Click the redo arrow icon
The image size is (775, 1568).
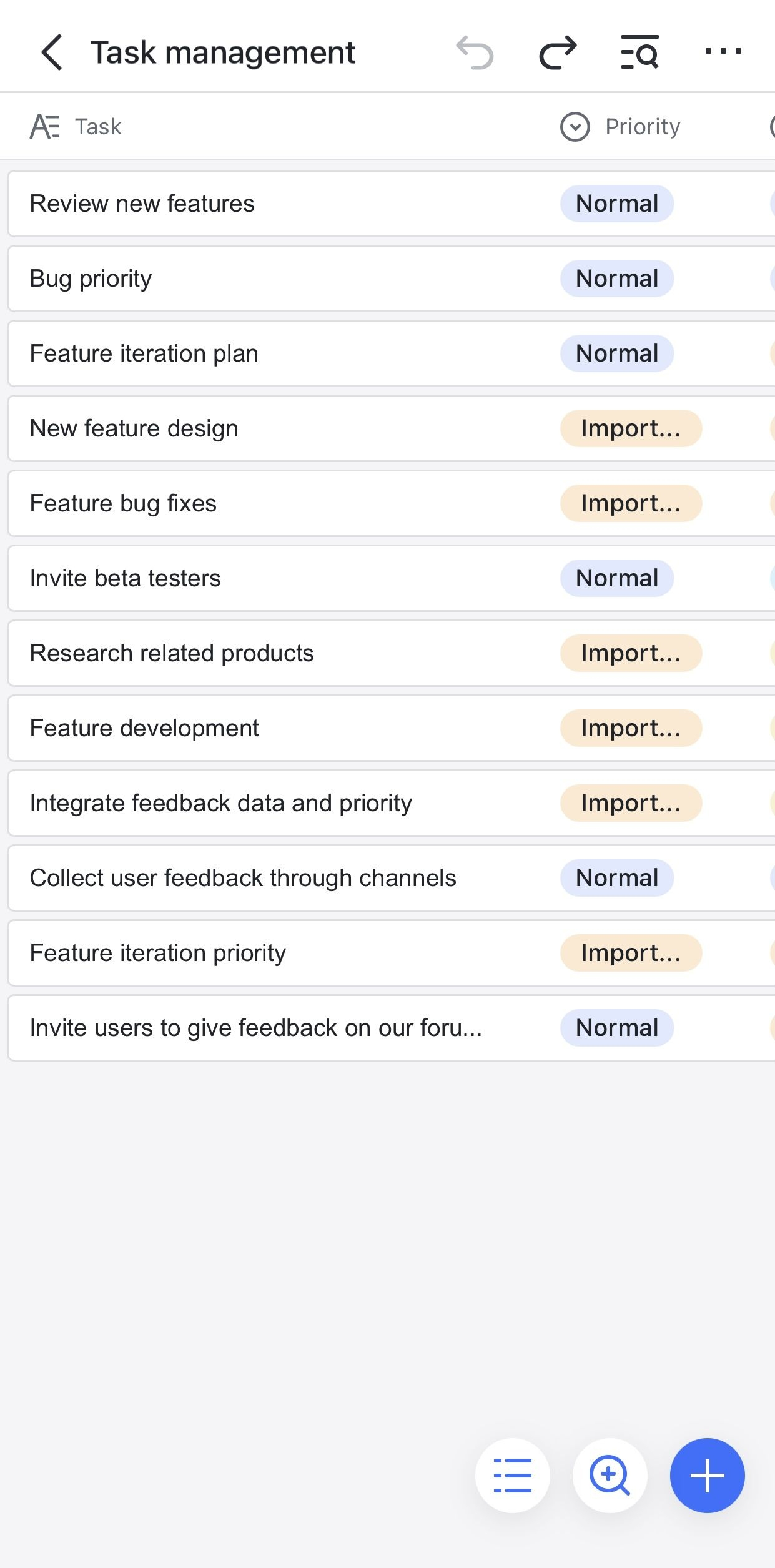[x=558, y=52]
